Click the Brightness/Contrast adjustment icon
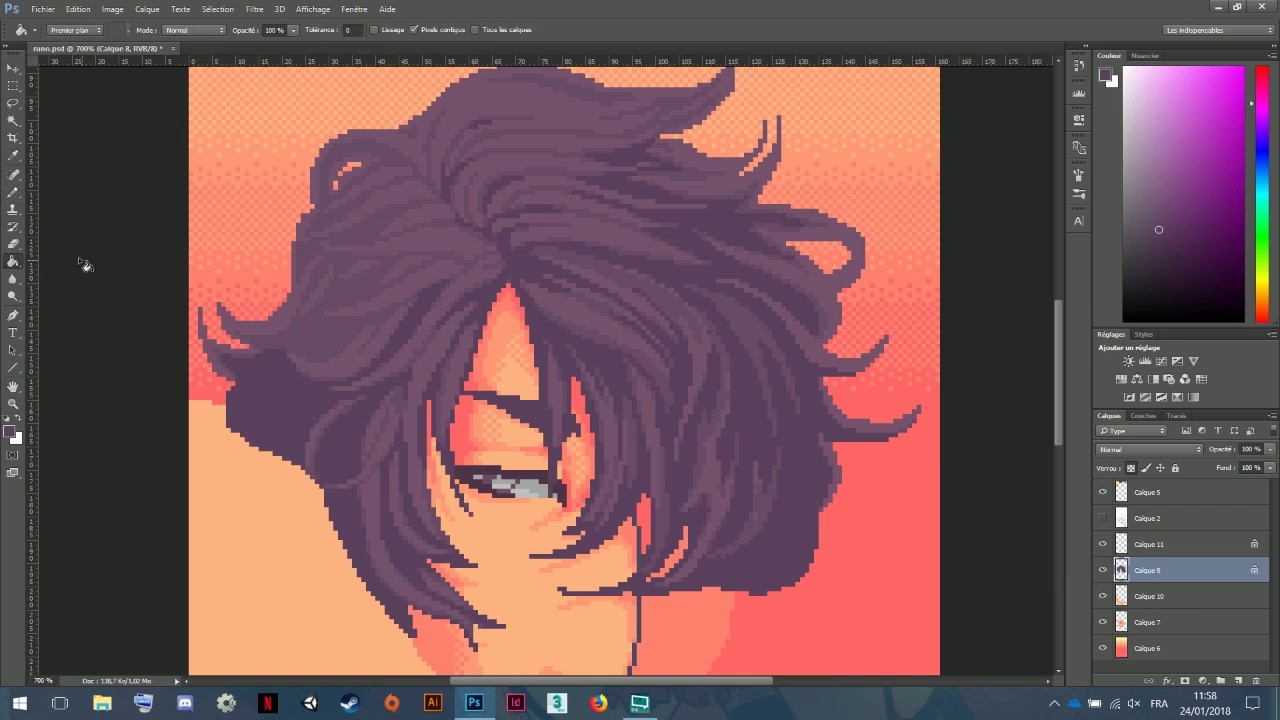The height and width of the screenshot is (720, 1280). coord(1129,361)
